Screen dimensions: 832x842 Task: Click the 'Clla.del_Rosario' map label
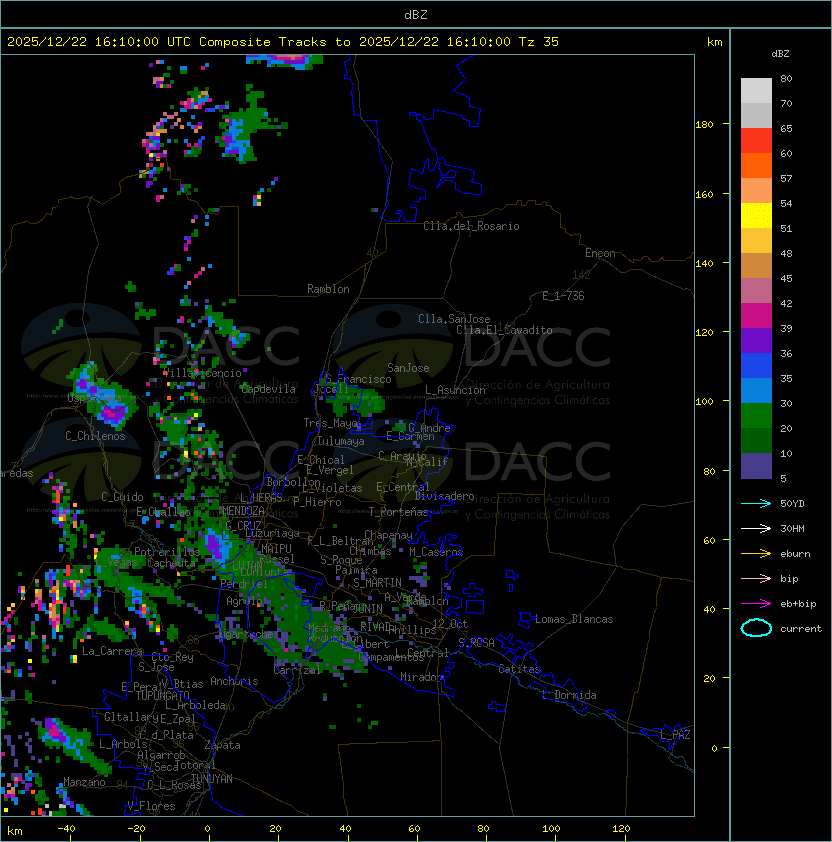(471, 226)
